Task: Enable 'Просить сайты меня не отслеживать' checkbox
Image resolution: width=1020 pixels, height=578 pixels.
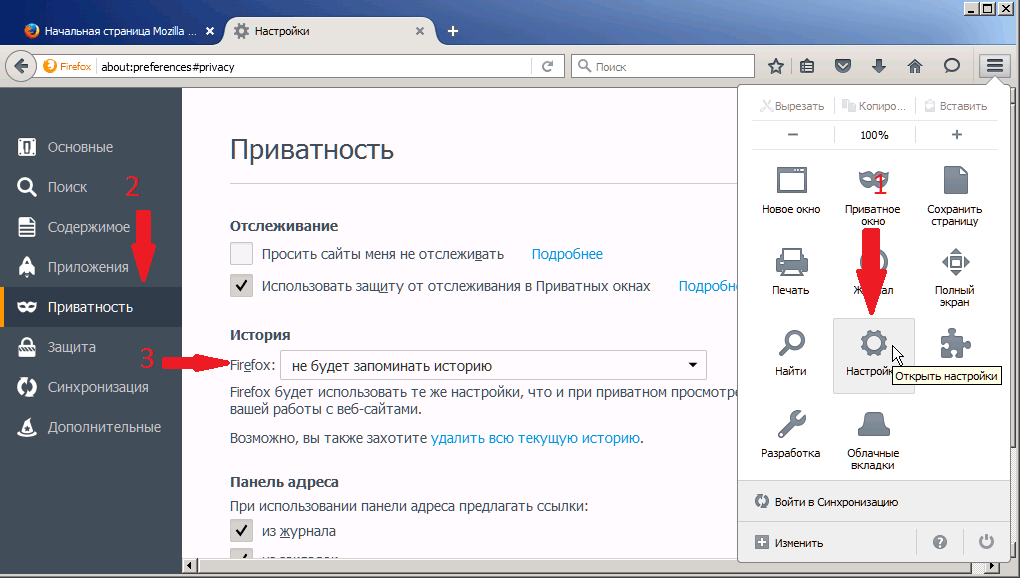Action: (241, 254)
